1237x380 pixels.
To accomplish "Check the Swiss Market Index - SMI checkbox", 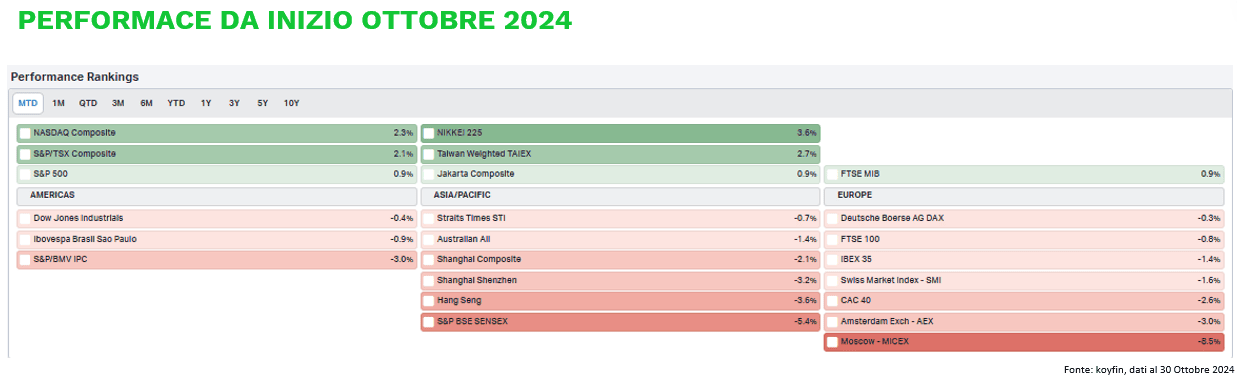I will point(832,281).
